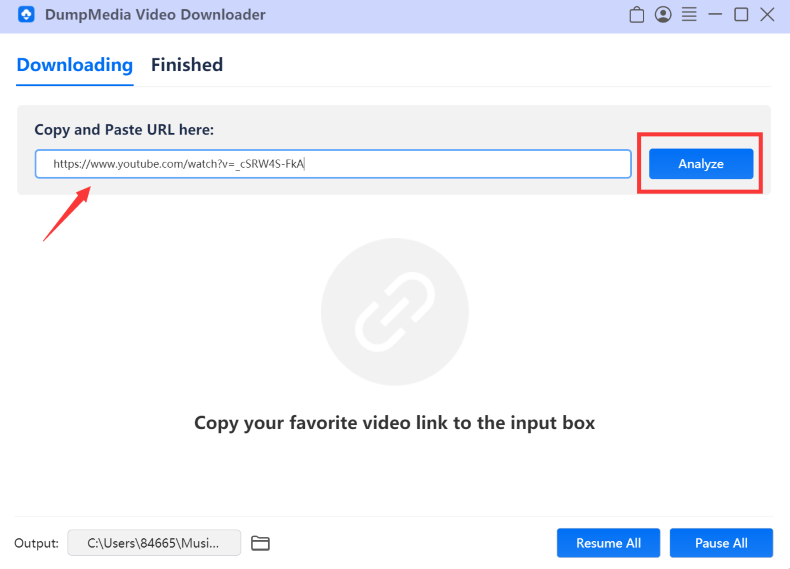Image resolution: width=790 pixels, height=569 pixels.
Task: Click the 'Output:' label
Action: [x=36, y=543]
